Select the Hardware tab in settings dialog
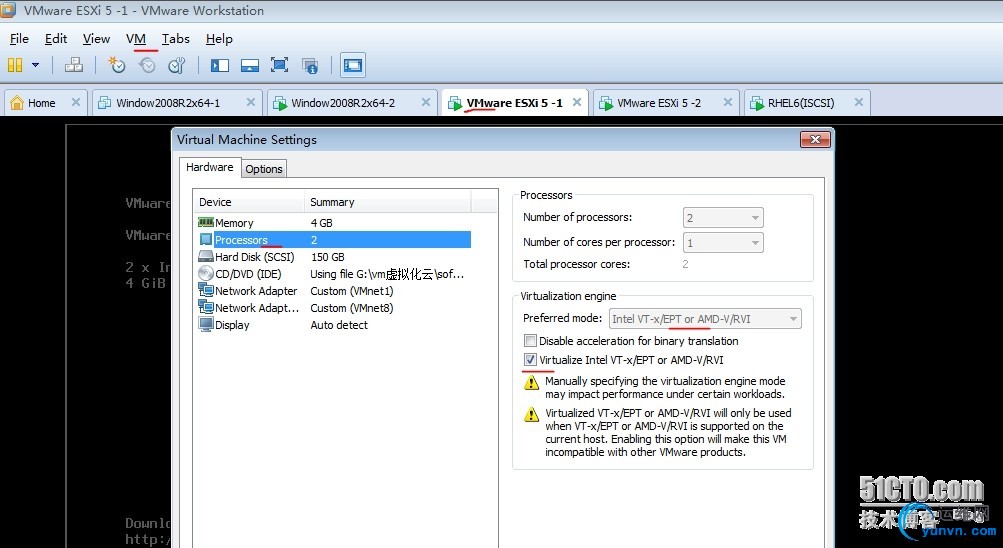 [210, 168]
